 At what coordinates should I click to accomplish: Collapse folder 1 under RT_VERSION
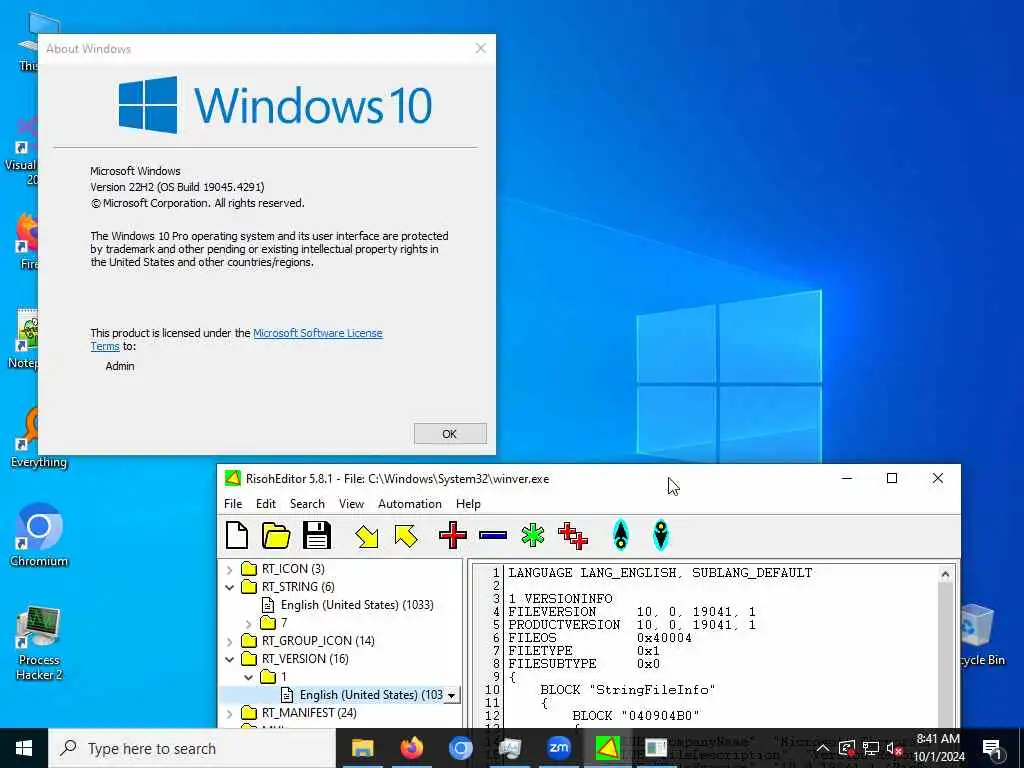pos(248,677)
